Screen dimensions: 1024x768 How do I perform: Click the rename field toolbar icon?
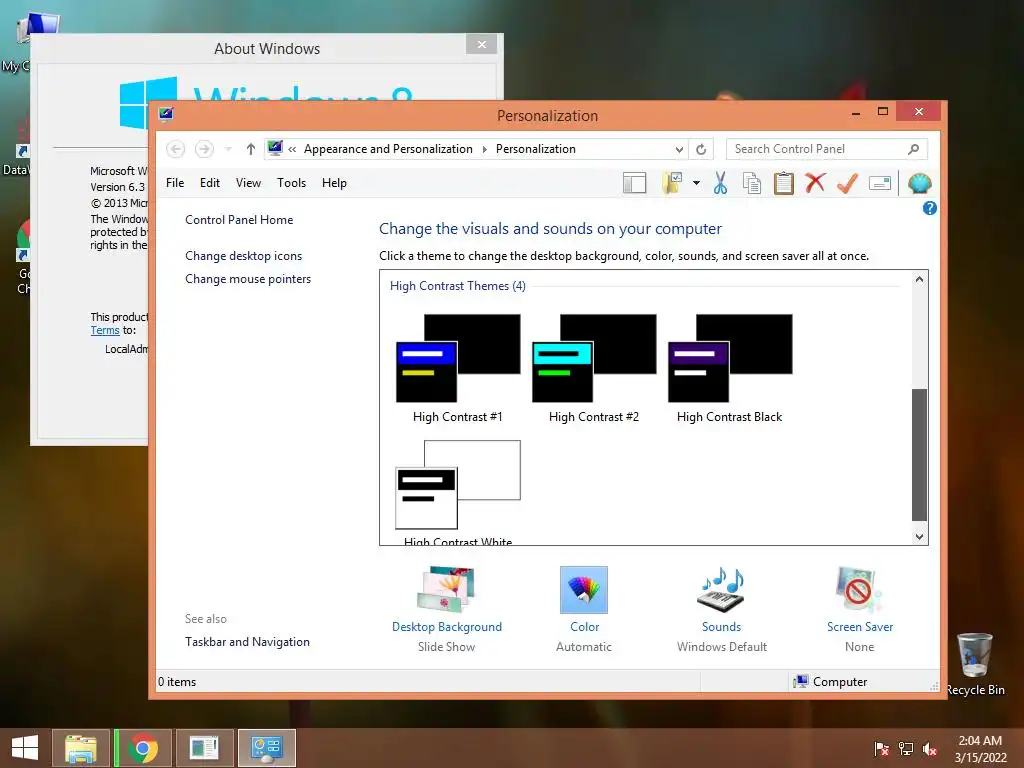click(x=880, y=184)
